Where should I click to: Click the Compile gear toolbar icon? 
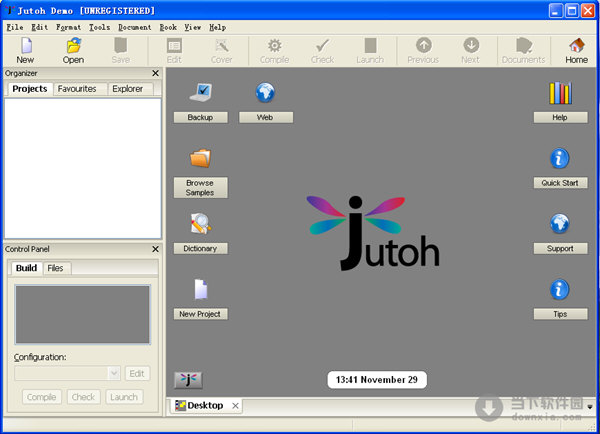pyautogui.click(x=274, y=46)
